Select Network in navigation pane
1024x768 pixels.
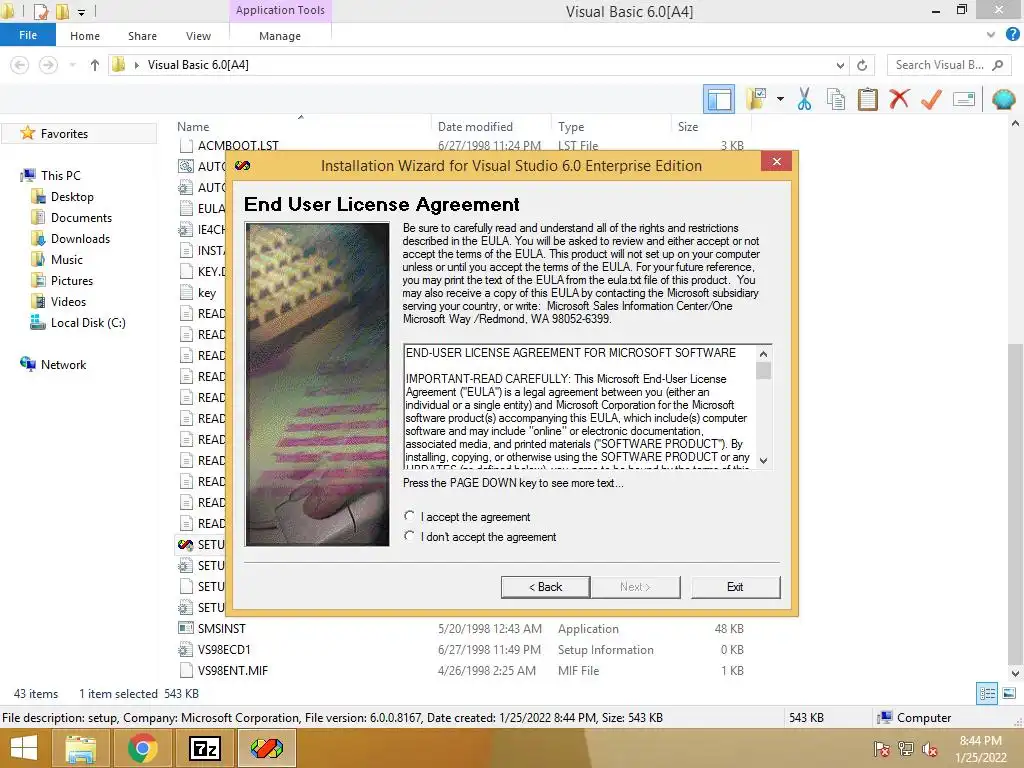click(x=63, y=364)
